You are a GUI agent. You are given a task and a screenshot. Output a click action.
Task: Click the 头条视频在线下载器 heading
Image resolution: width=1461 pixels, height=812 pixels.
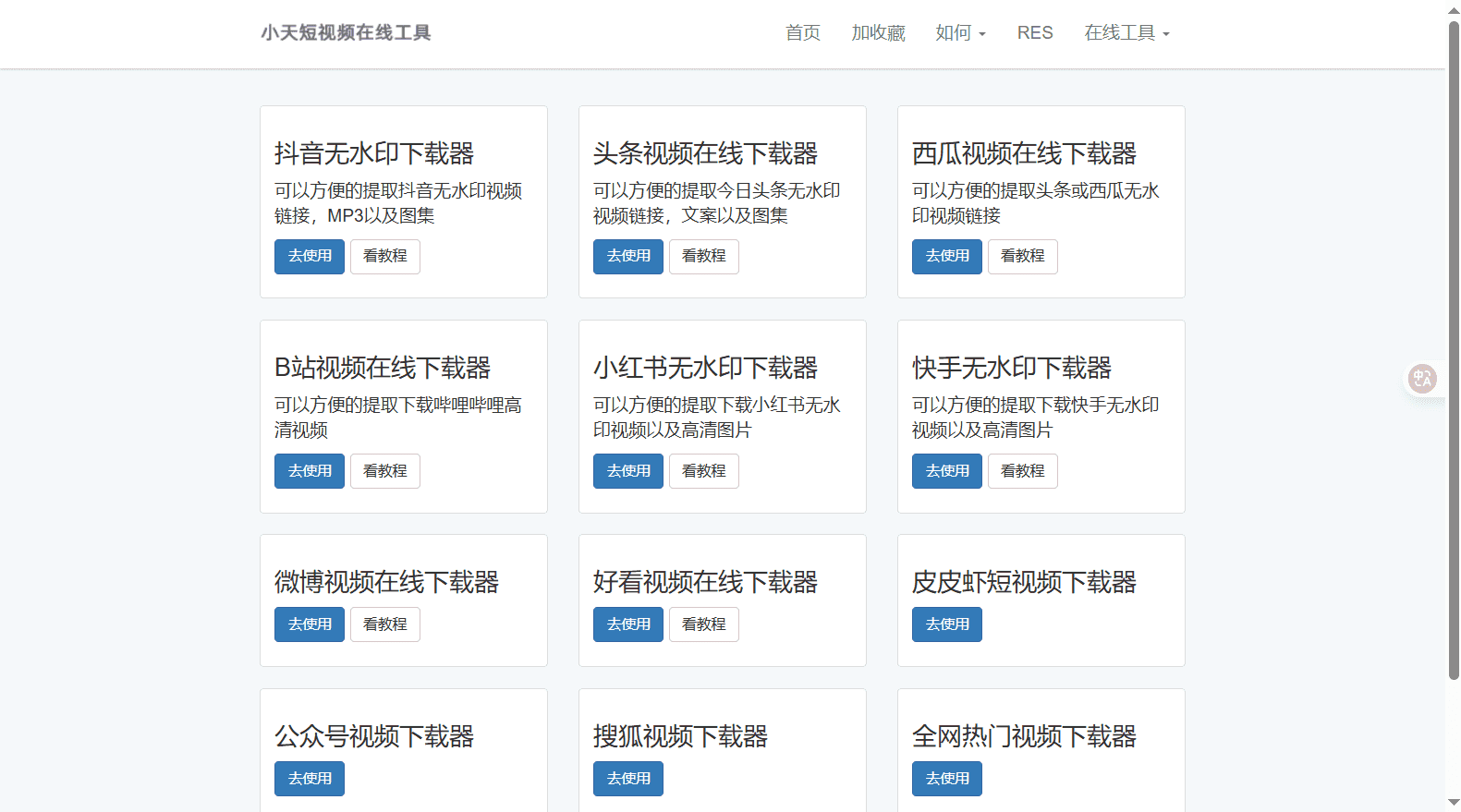pos(706,153)
